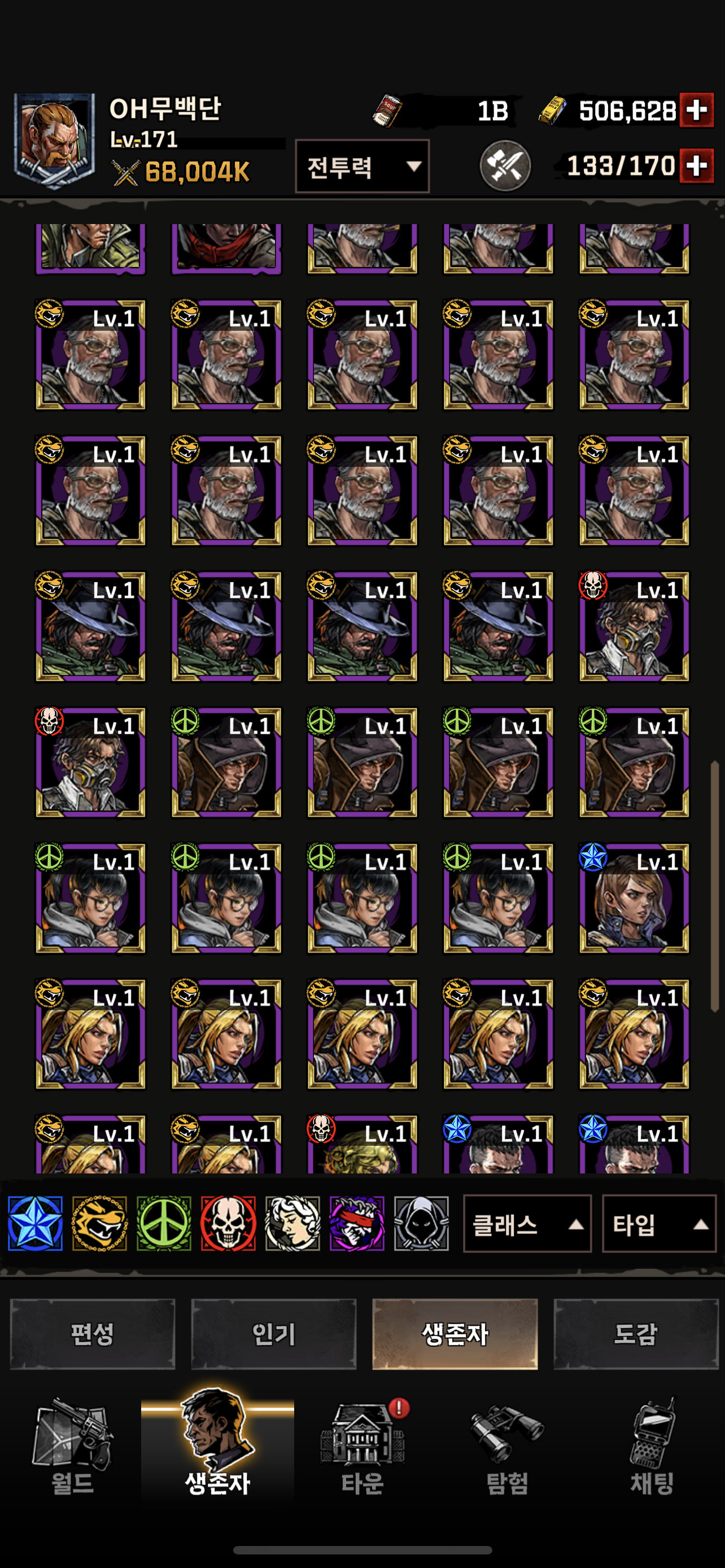The width and height of the screenshot is (725, 1568).
Task: Switch to the 도감 tab
Action: pos(636,1334)
